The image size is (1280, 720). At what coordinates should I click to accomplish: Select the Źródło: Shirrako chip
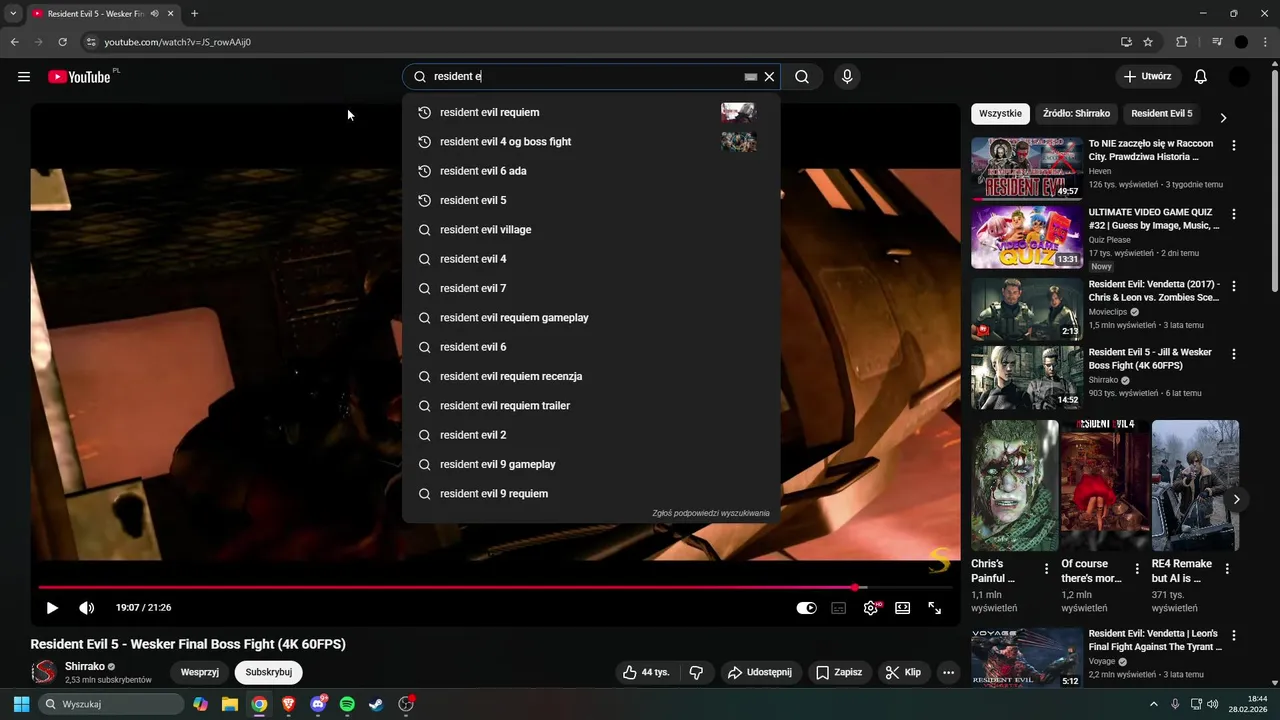pyautogui.click(x=1076, y=114)
